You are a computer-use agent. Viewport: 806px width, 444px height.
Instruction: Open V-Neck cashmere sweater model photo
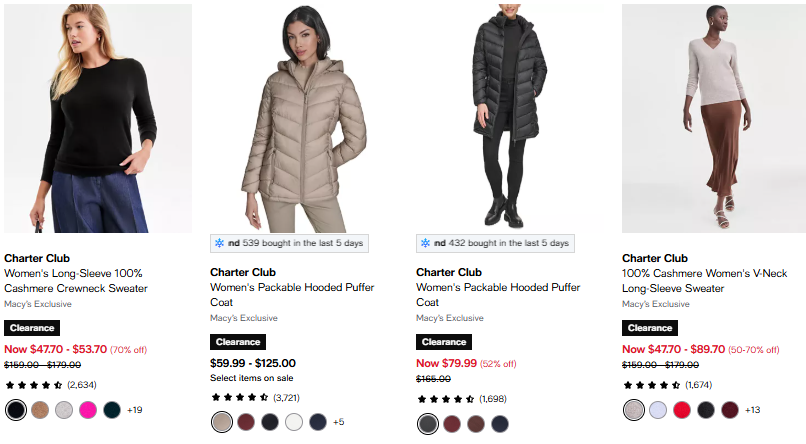(714, 118)
